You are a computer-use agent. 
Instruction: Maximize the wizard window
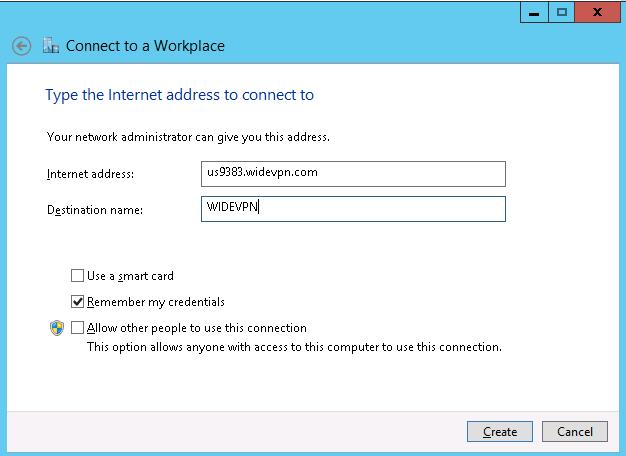(561, 12)
